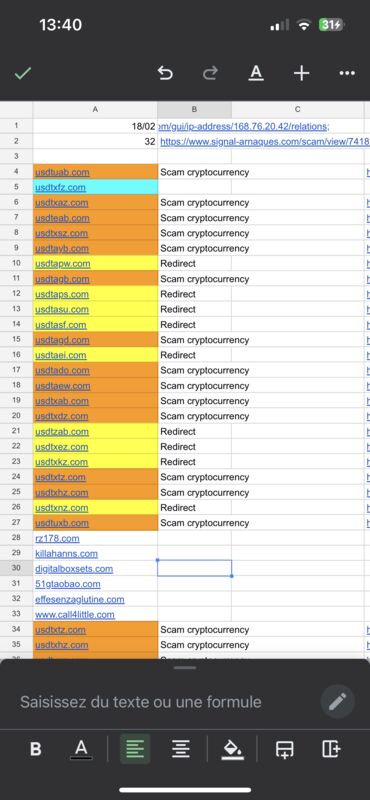The height and width of the screenshot is (800, 370).
Task: Select row 30 header
Action: click(x=16, y=568)
